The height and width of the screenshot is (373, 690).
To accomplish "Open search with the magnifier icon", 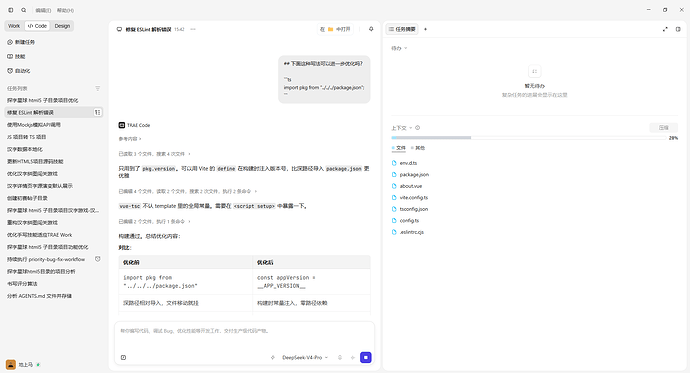I will click(24, 10).
